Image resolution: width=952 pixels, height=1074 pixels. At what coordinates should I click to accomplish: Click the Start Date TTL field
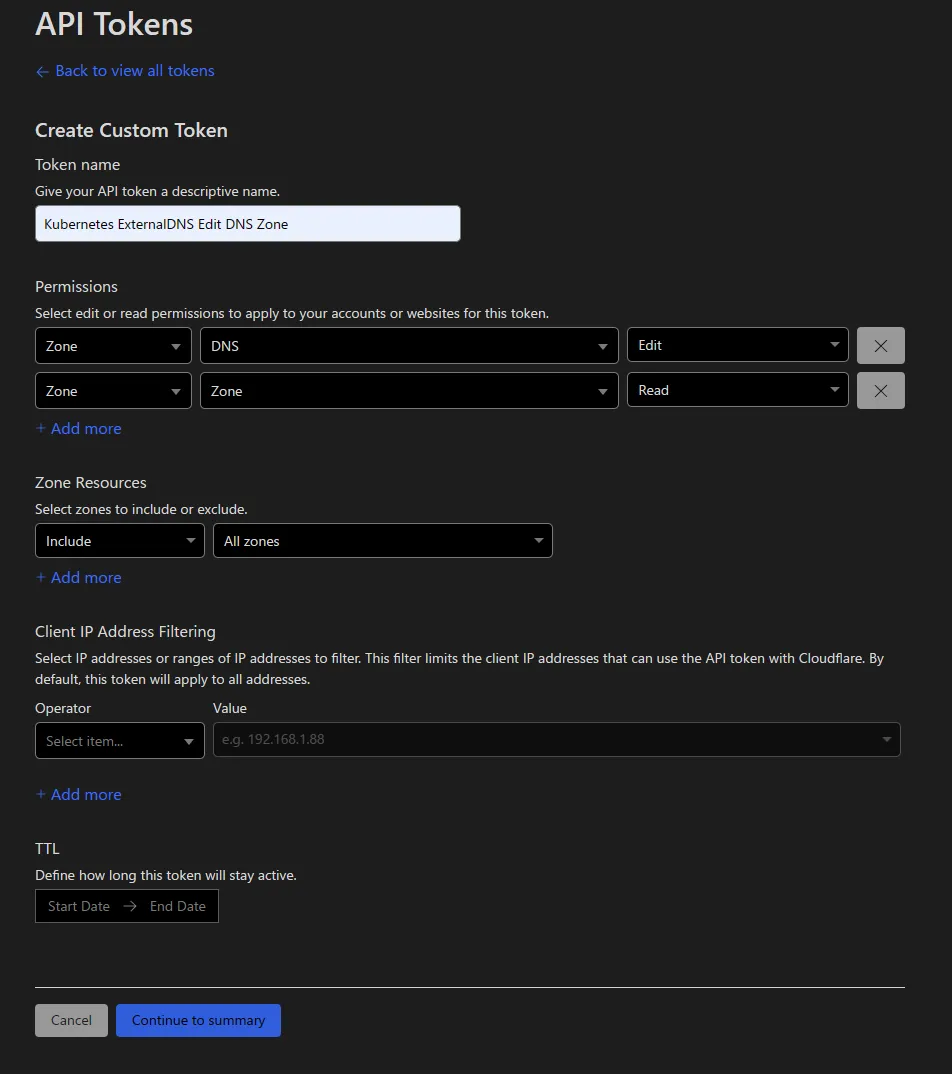pos(79,906)
